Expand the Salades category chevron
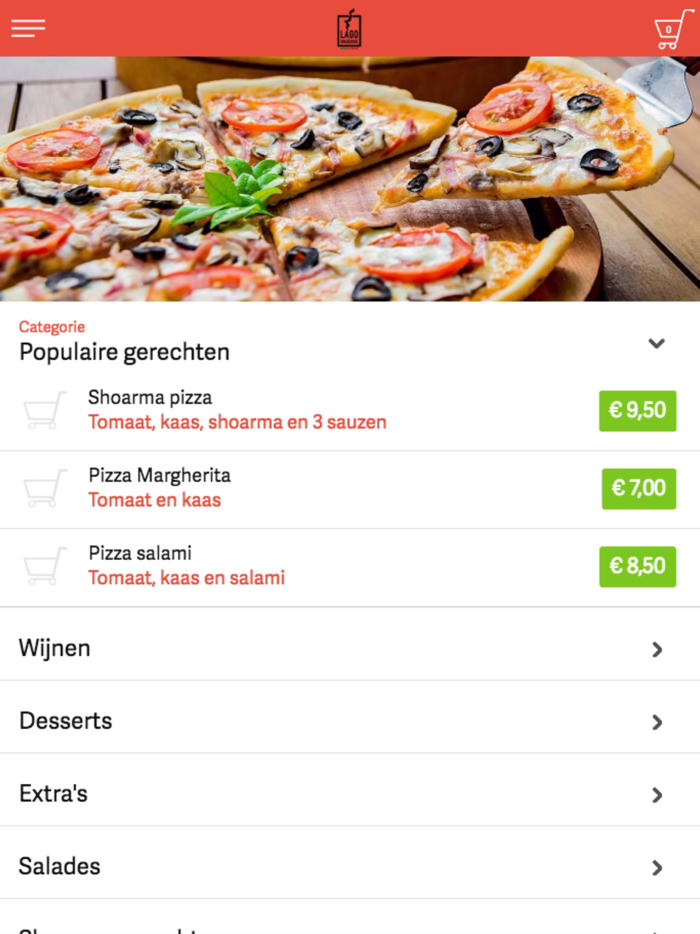700x934 pixels. [x=657, y=867]
